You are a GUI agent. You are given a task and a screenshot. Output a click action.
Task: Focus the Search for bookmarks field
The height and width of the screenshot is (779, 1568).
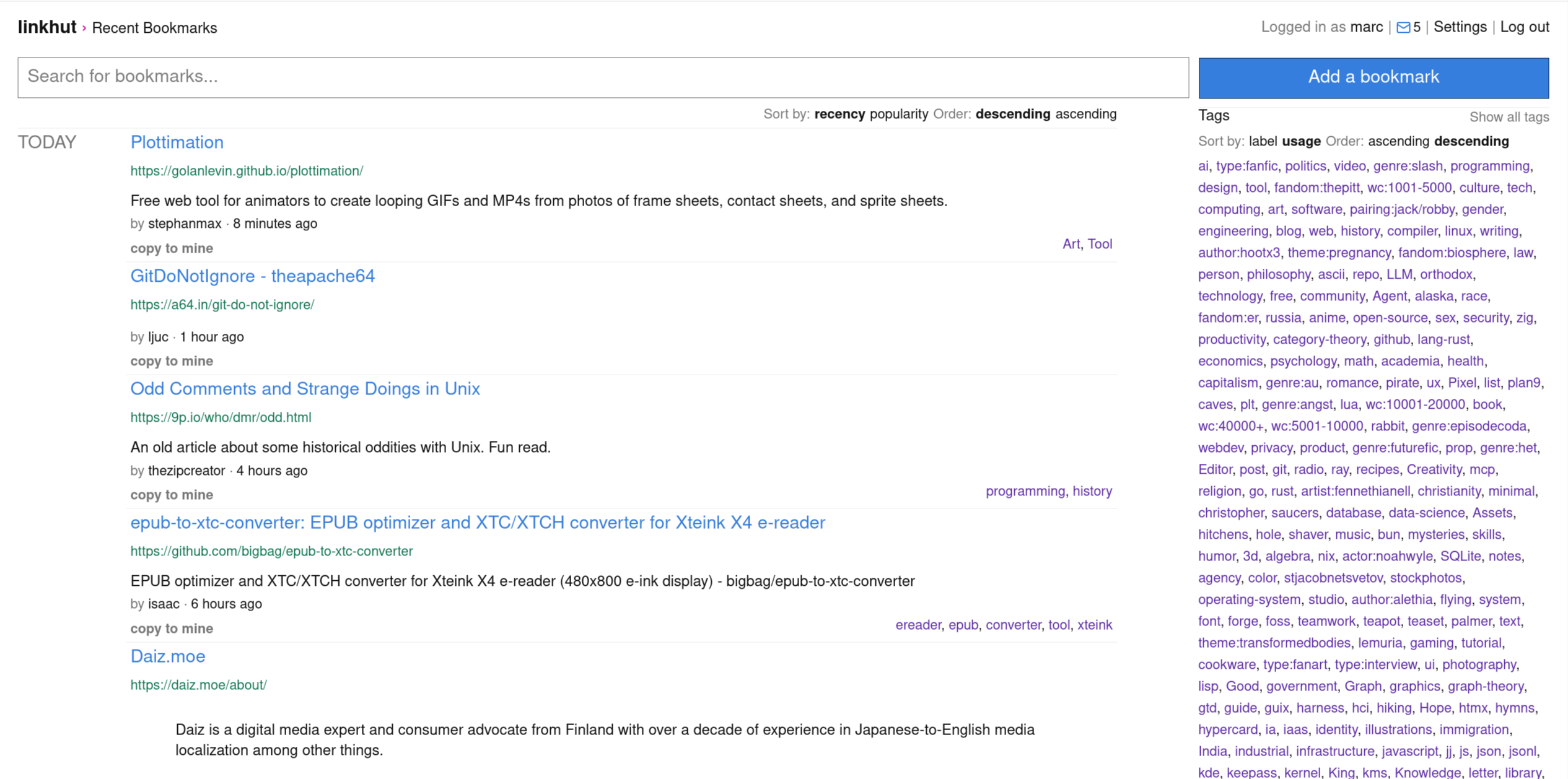(x=603, y=77)
